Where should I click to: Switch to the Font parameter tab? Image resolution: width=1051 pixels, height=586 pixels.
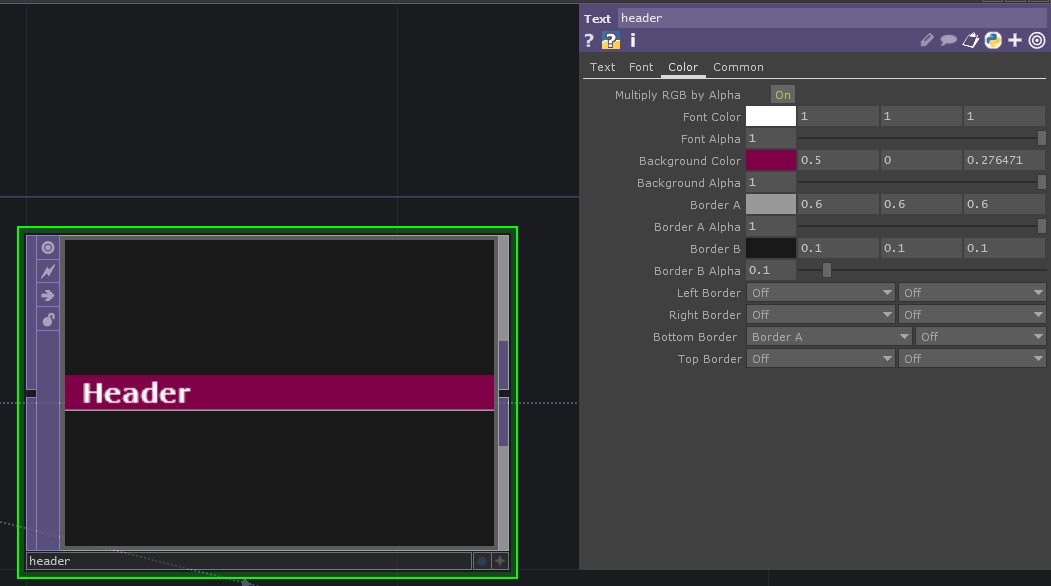pos(641,67)
